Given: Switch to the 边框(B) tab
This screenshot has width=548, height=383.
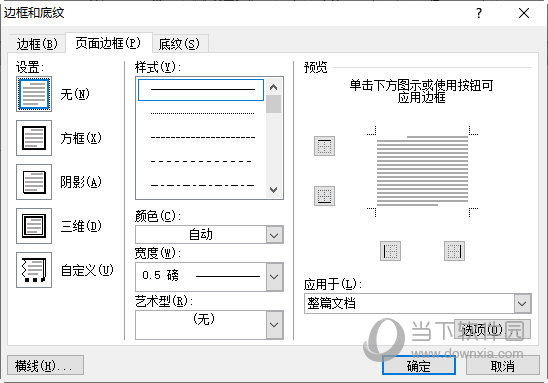Looking at the screenshot, I should pos(37,44).
